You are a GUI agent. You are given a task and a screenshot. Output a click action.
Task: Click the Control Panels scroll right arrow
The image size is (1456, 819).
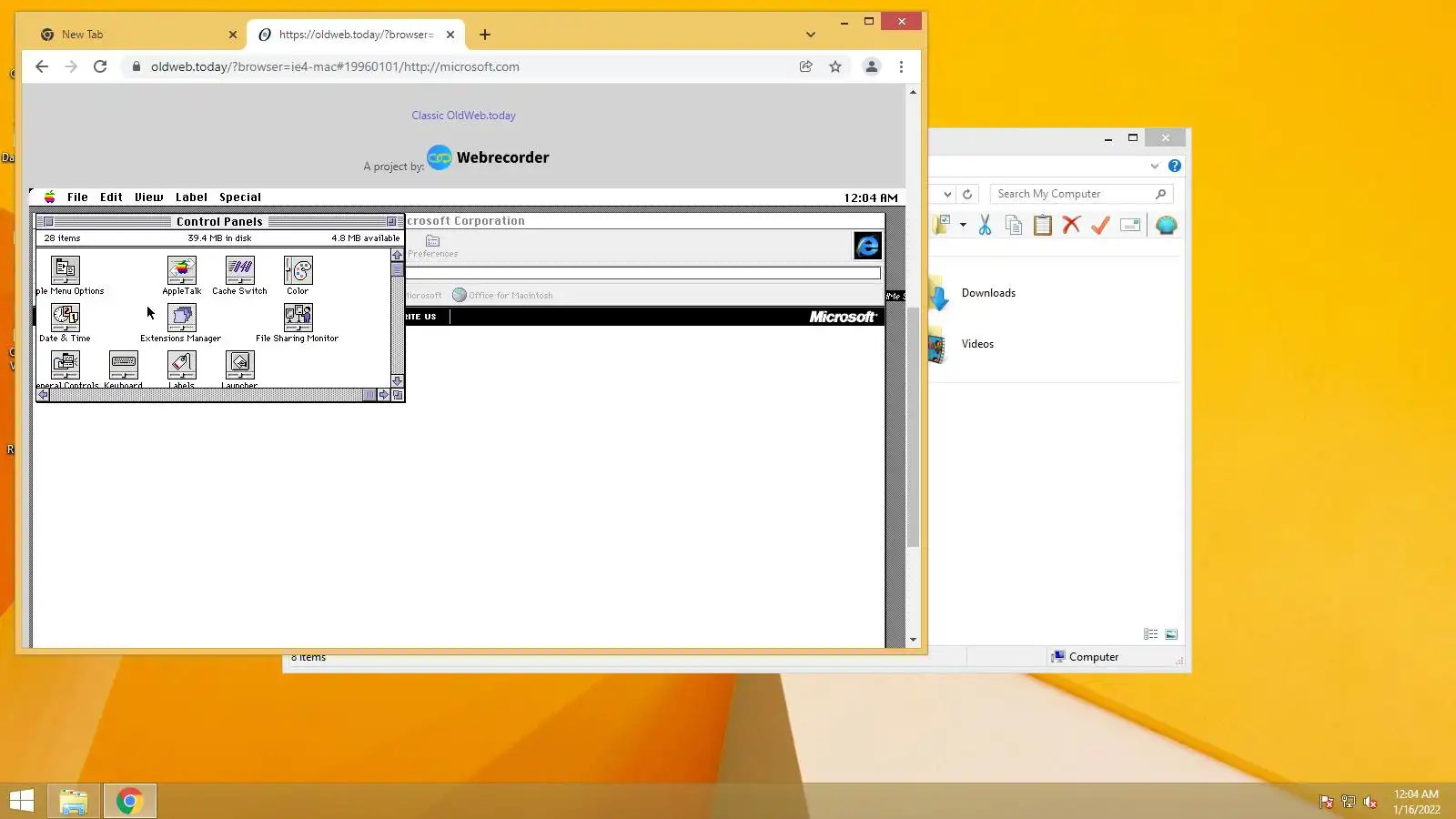point(384,395)
